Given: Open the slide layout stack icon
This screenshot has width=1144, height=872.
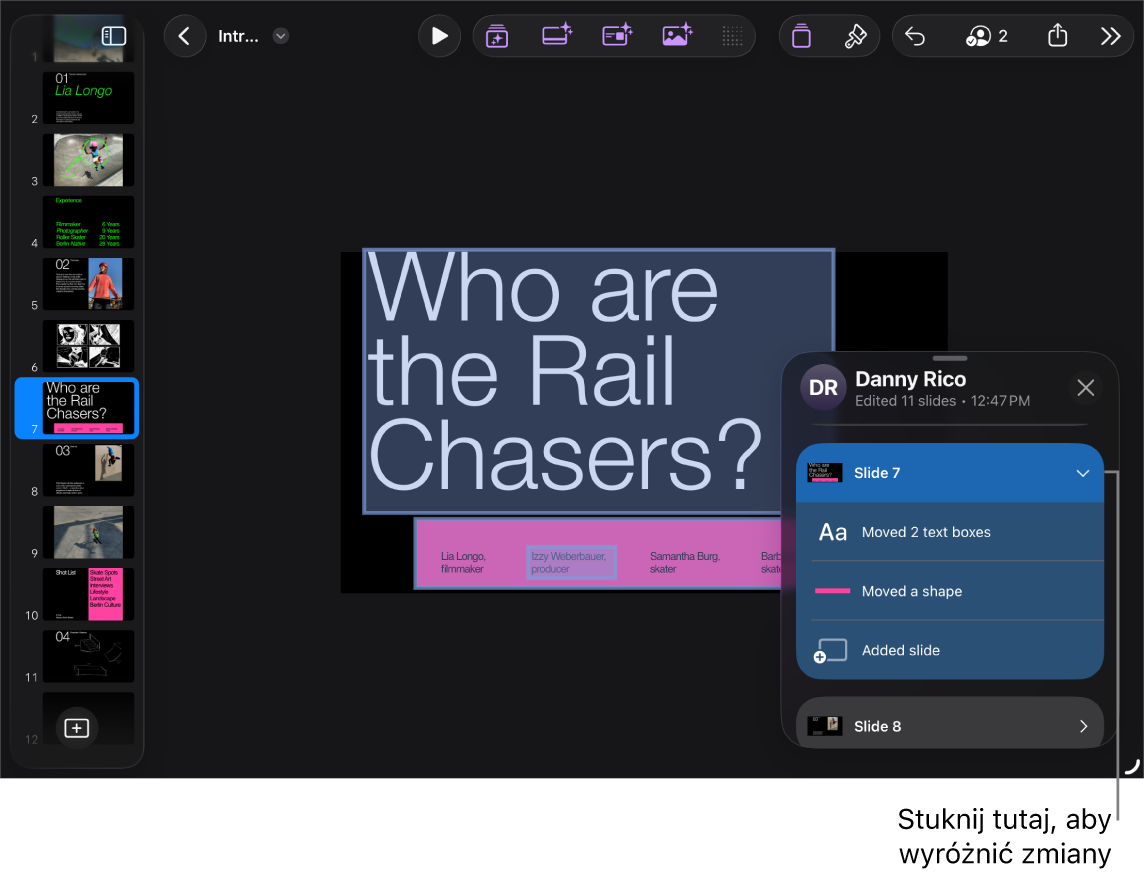Looking at the screenshot, I should click(801, 36).
